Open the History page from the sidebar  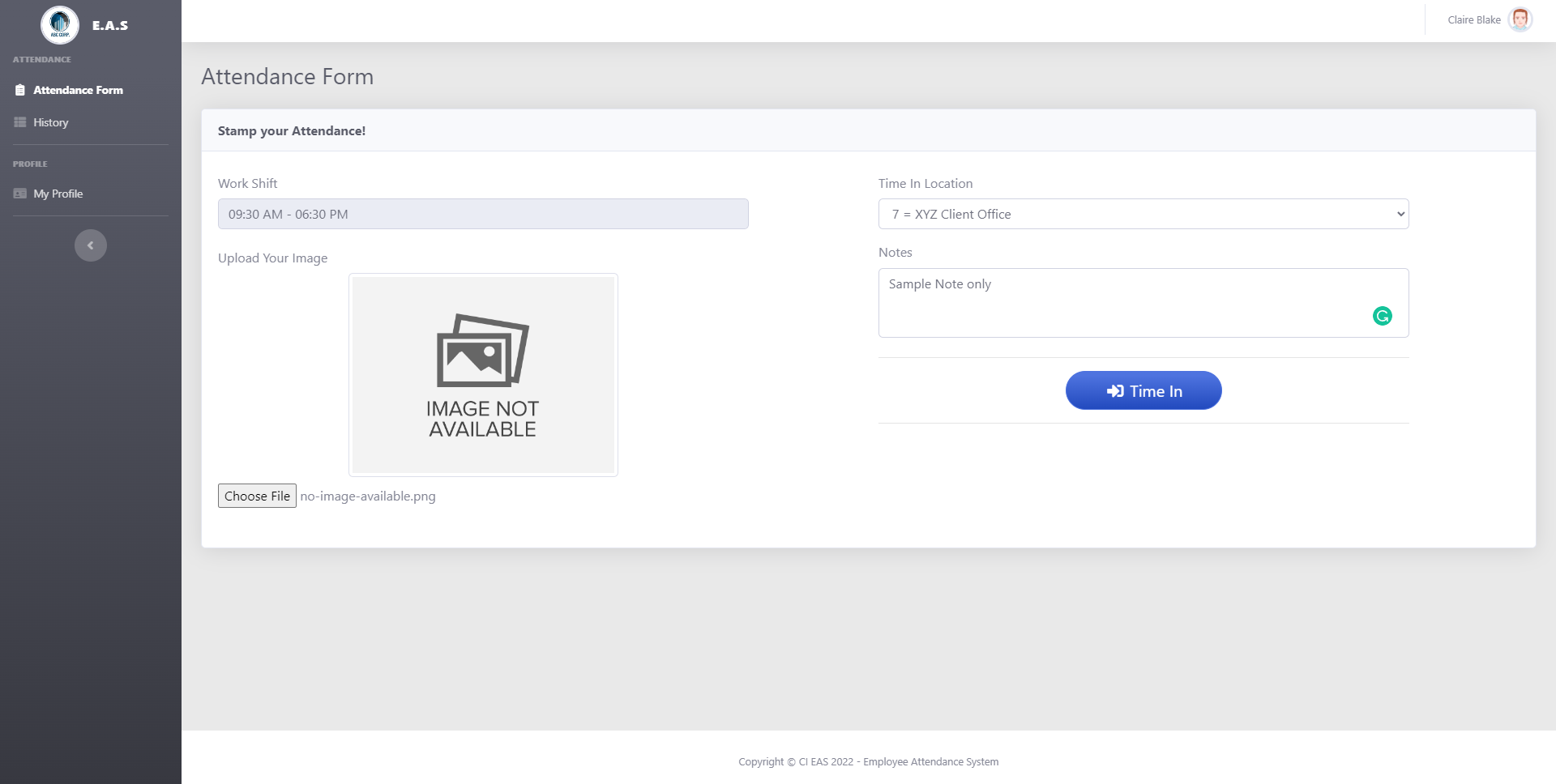[x=51, y=122]
